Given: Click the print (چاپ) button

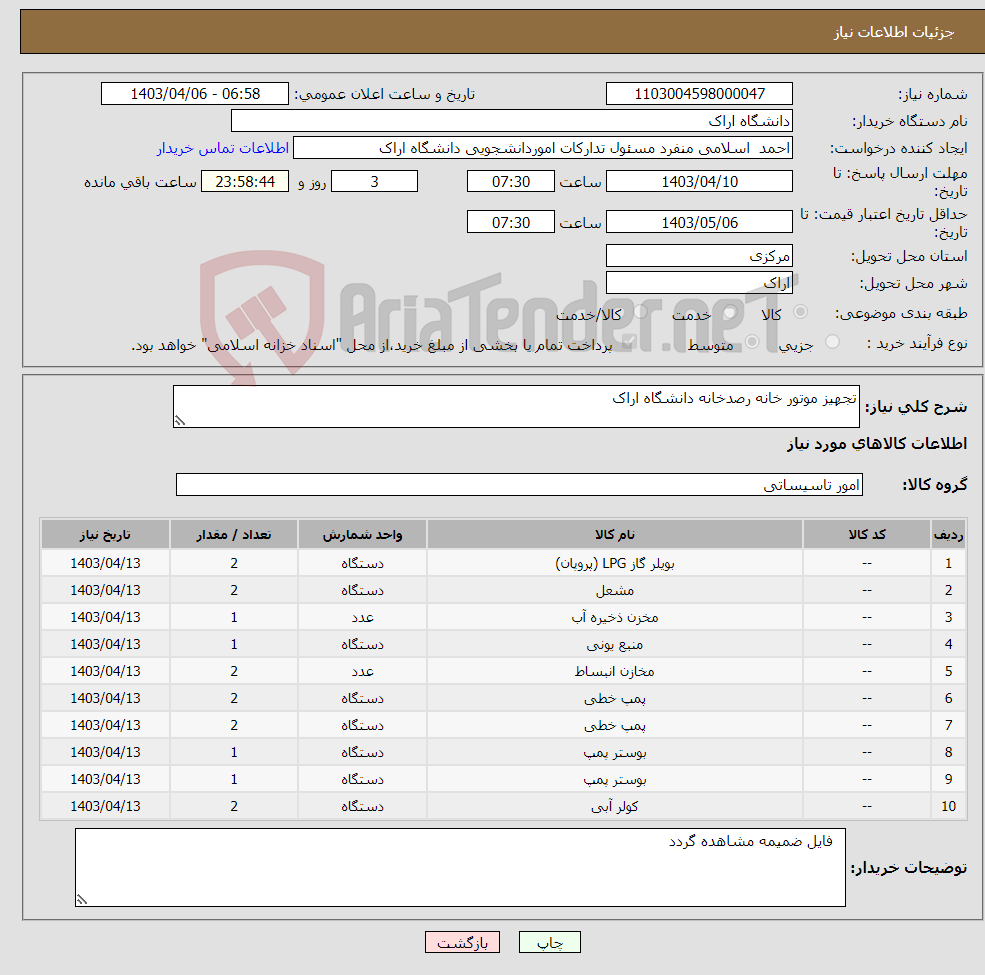Looking at the screenshot, I should [550, 942].
